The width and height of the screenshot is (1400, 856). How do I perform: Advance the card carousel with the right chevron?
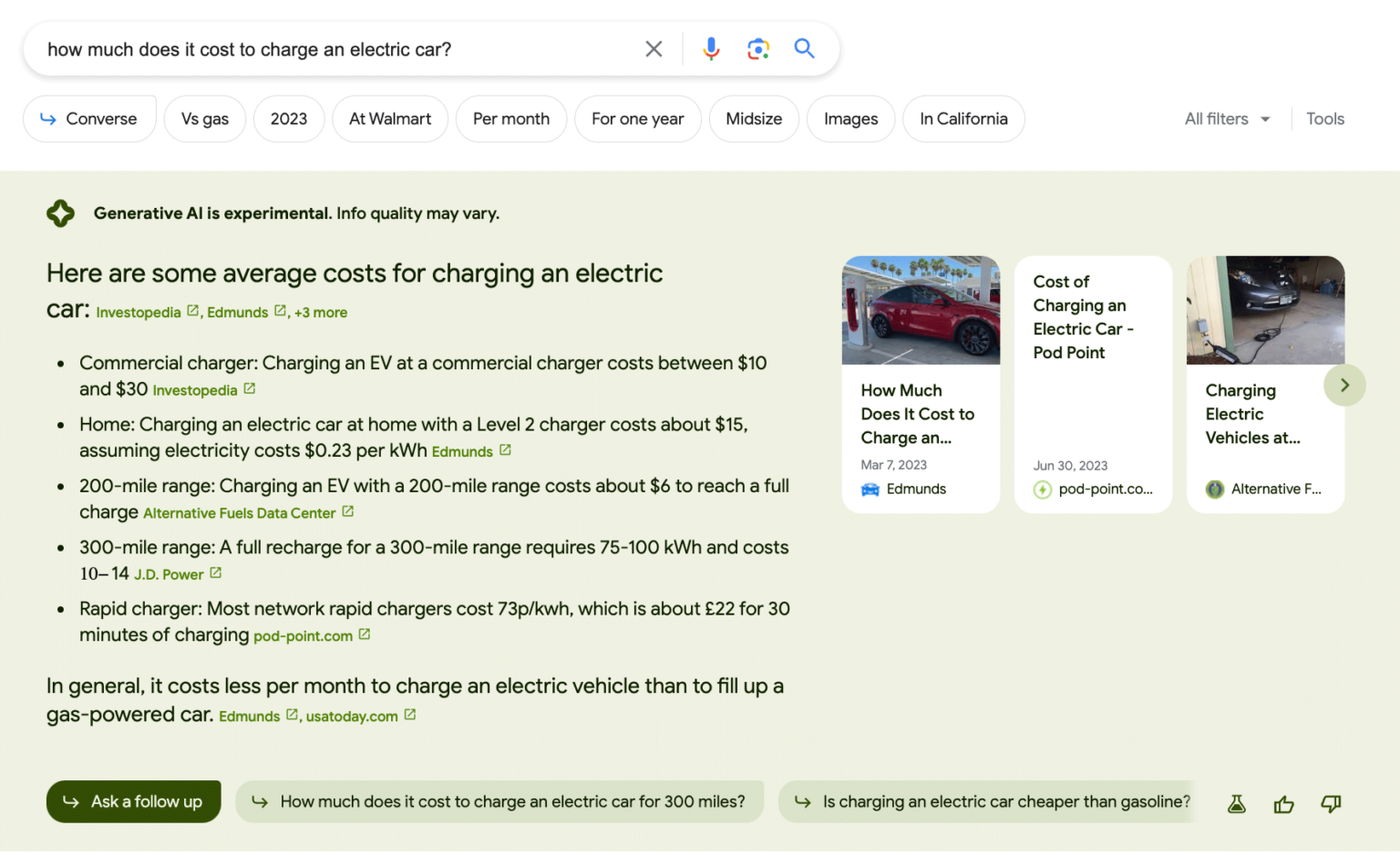[x=1344, y=385]
